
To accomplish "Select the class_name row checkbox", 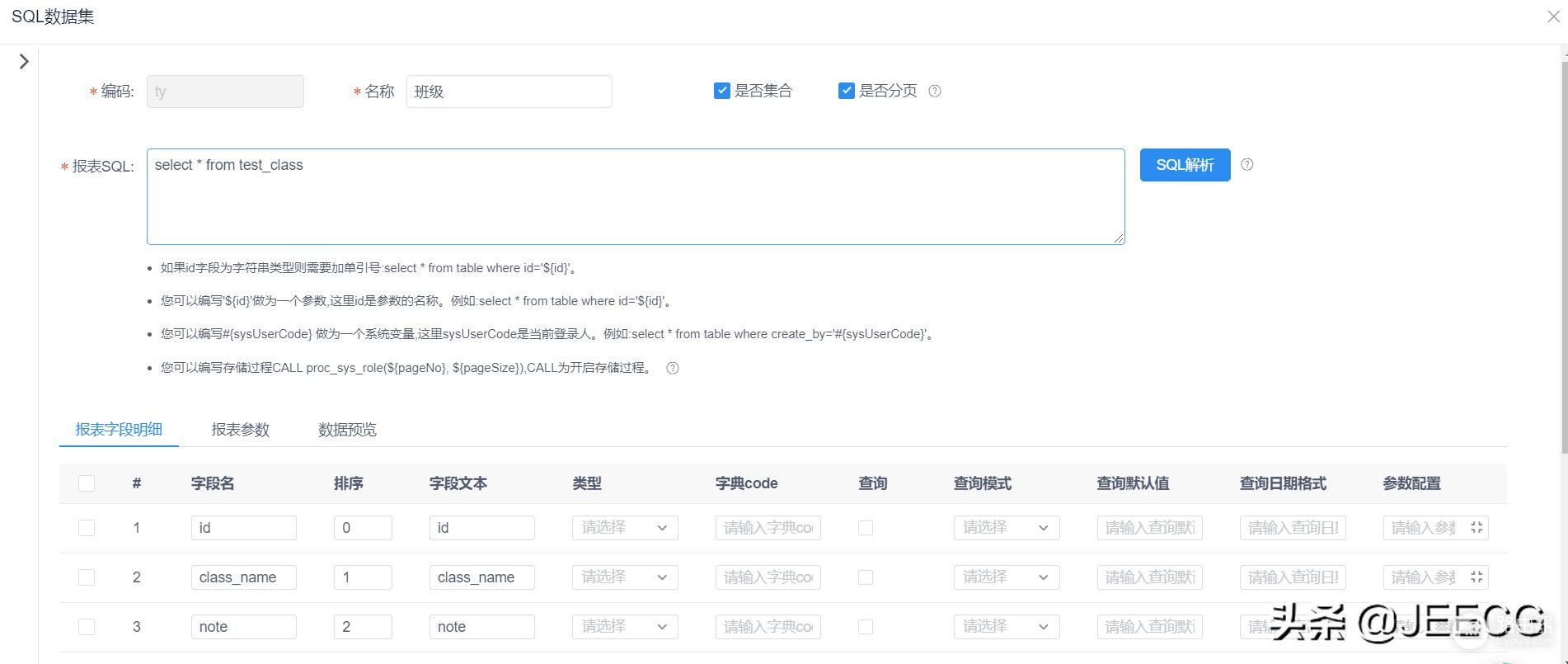I will pyautogui.click(x=87, y=577).
